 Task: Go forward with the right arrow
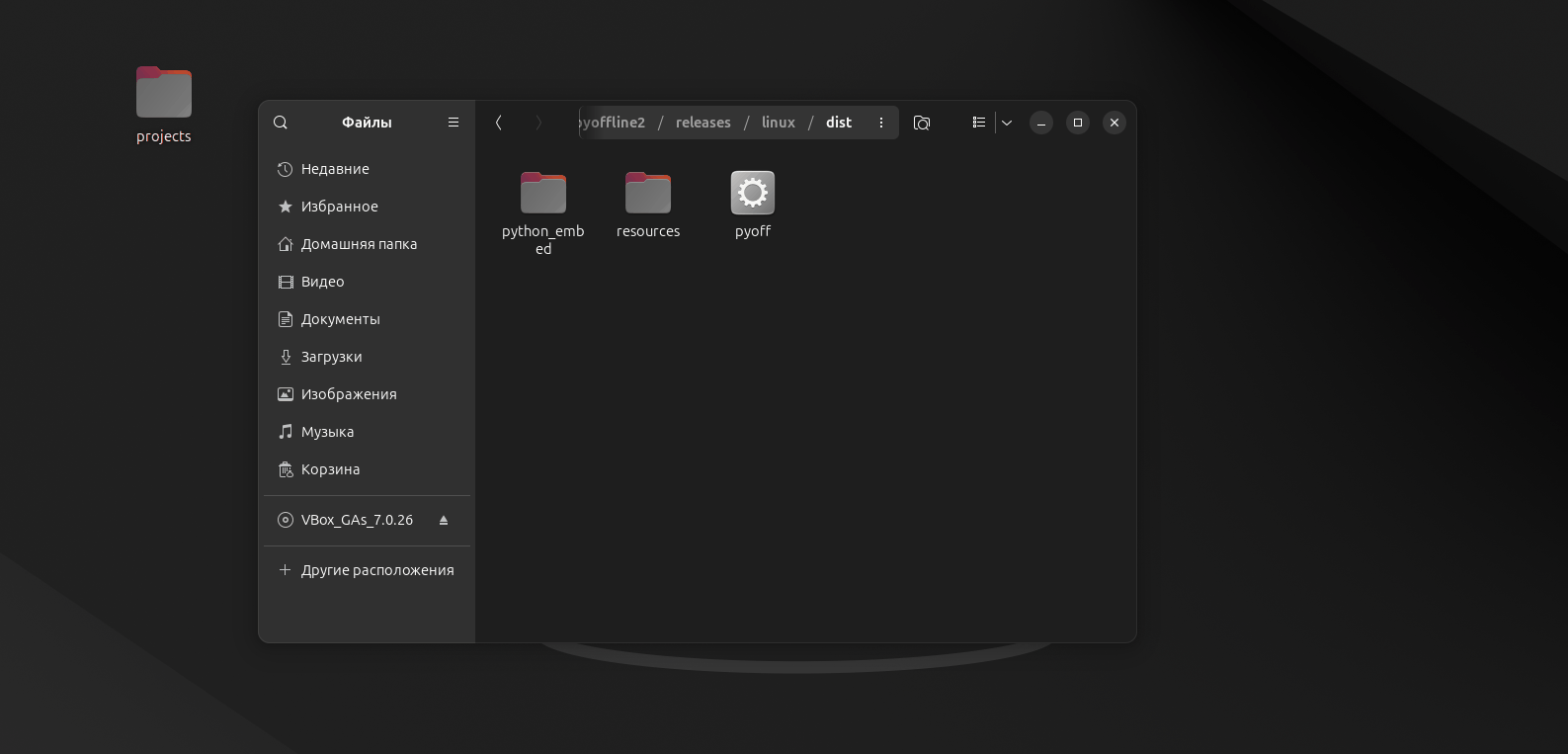coord(538,123)
